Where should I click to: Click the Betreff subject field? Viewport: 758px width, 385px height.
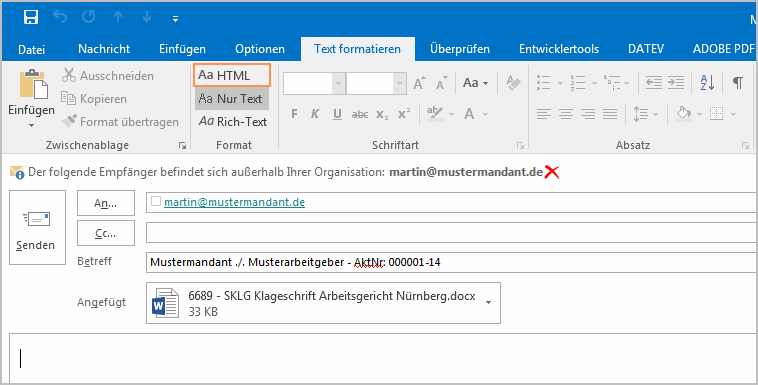pos(452,262)
